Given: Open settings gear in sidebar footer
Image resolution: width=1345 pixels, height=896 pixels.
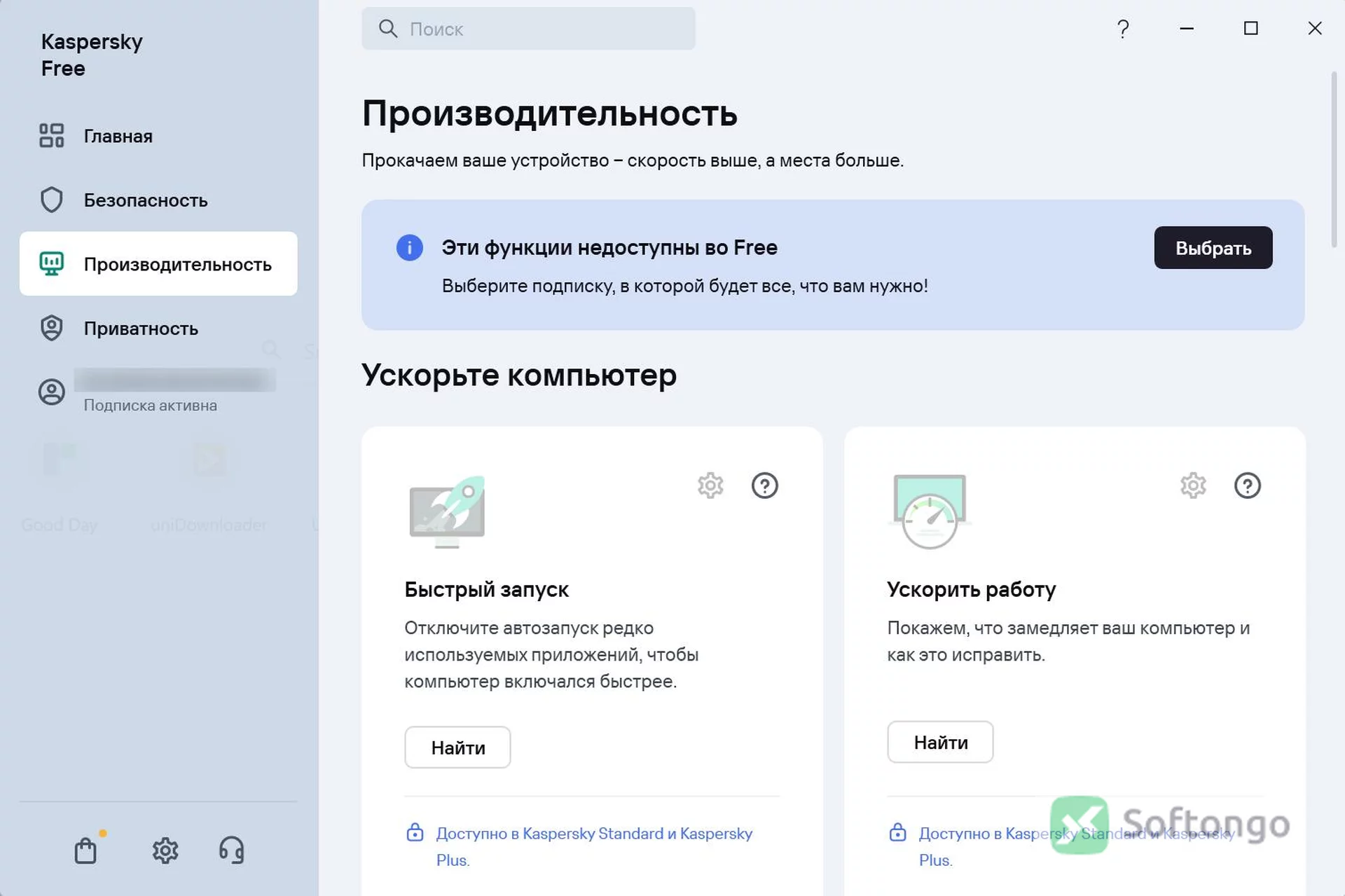Looking at the screenshot, I should (x=165, y=850).
